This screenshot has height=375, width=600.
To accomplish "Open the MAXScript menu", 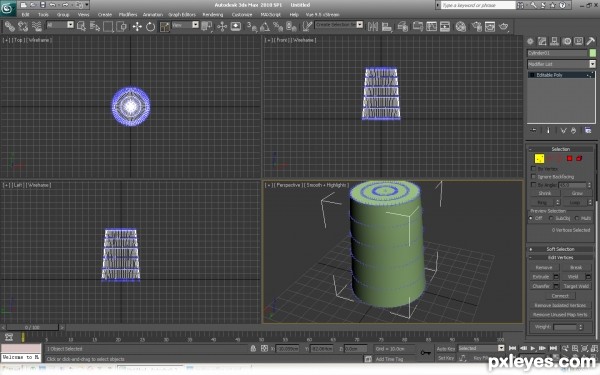I will coord(271,15).
